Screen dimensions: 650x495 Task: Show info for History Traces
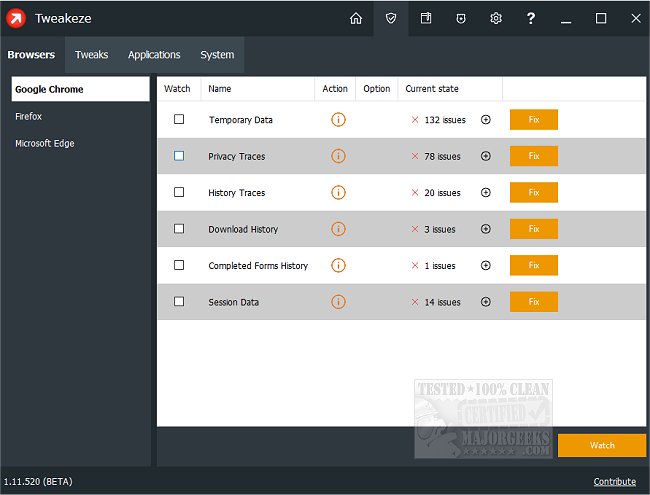click(338, 192)
